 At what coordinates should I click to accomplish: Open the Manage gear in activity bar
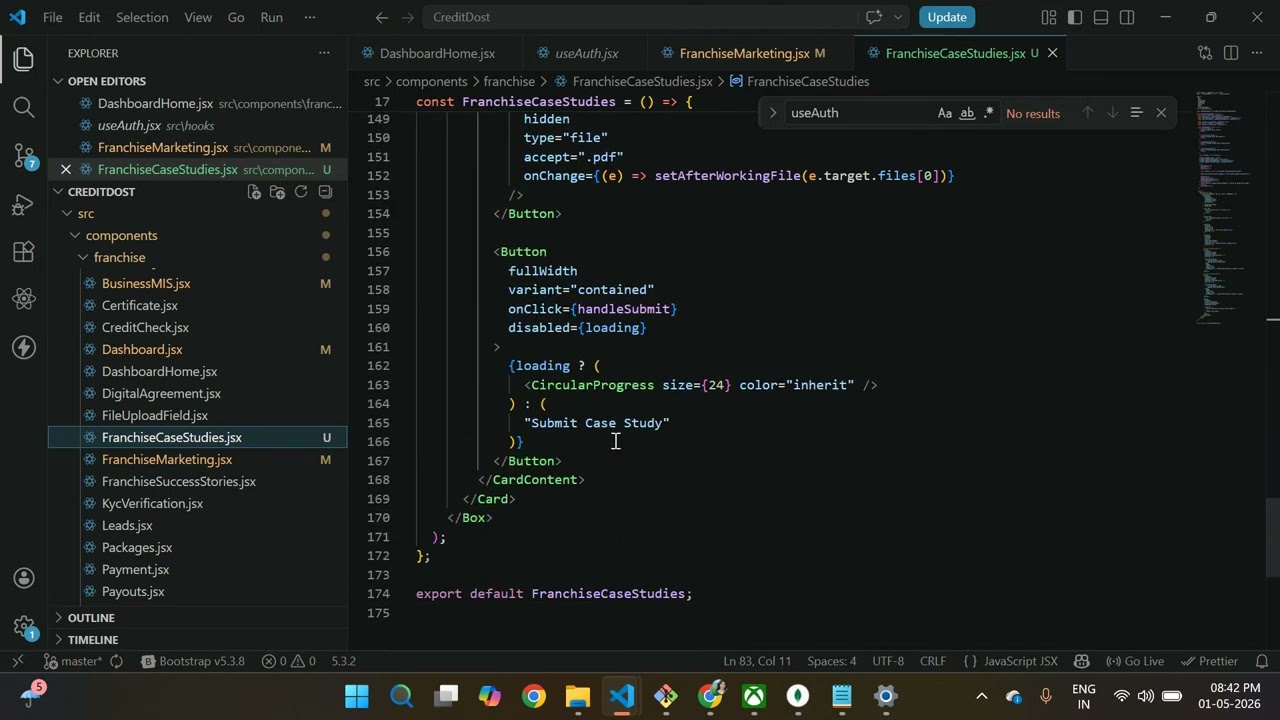(x=24, y=626)
